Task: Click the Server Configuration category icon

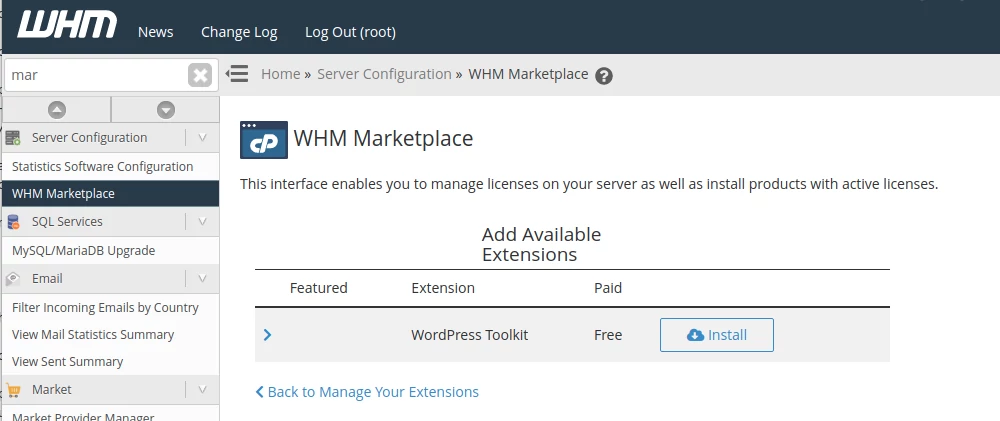Action: point(13,138)
